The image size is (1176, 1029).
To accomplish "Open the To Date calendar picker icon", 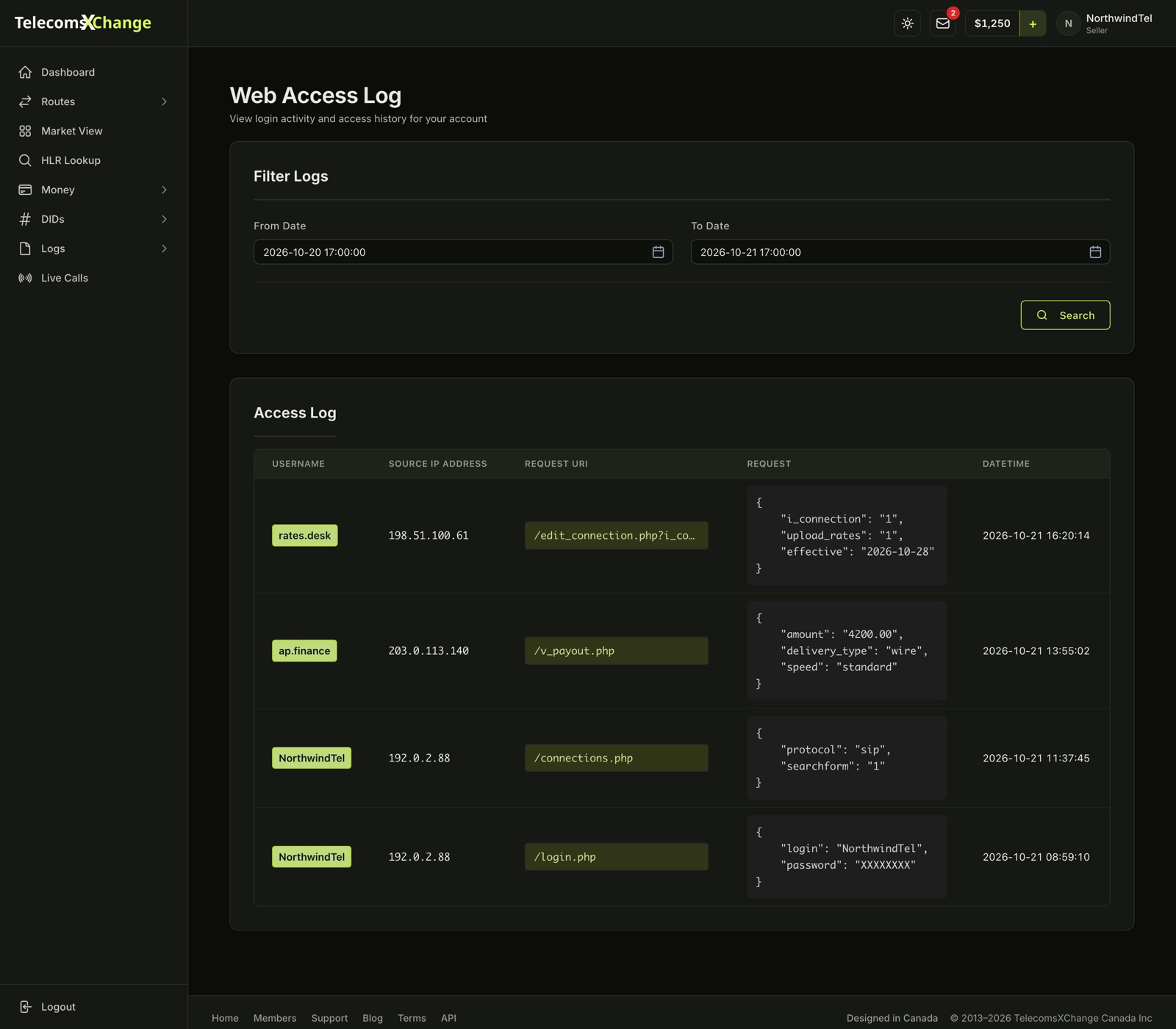I will click(1095, 252).
